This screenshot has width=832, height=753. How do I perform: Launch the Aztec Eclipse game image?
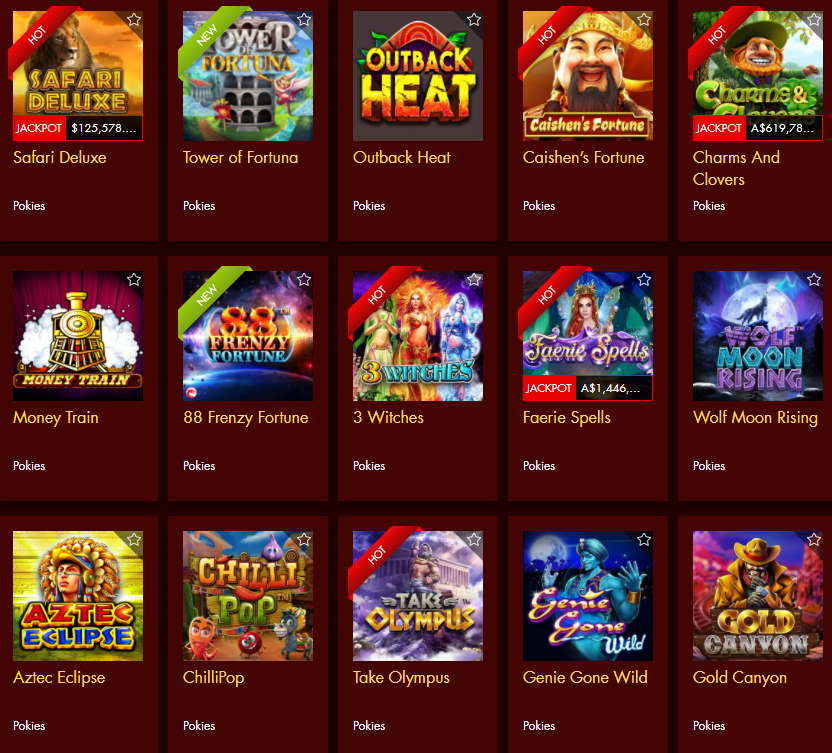78,596
